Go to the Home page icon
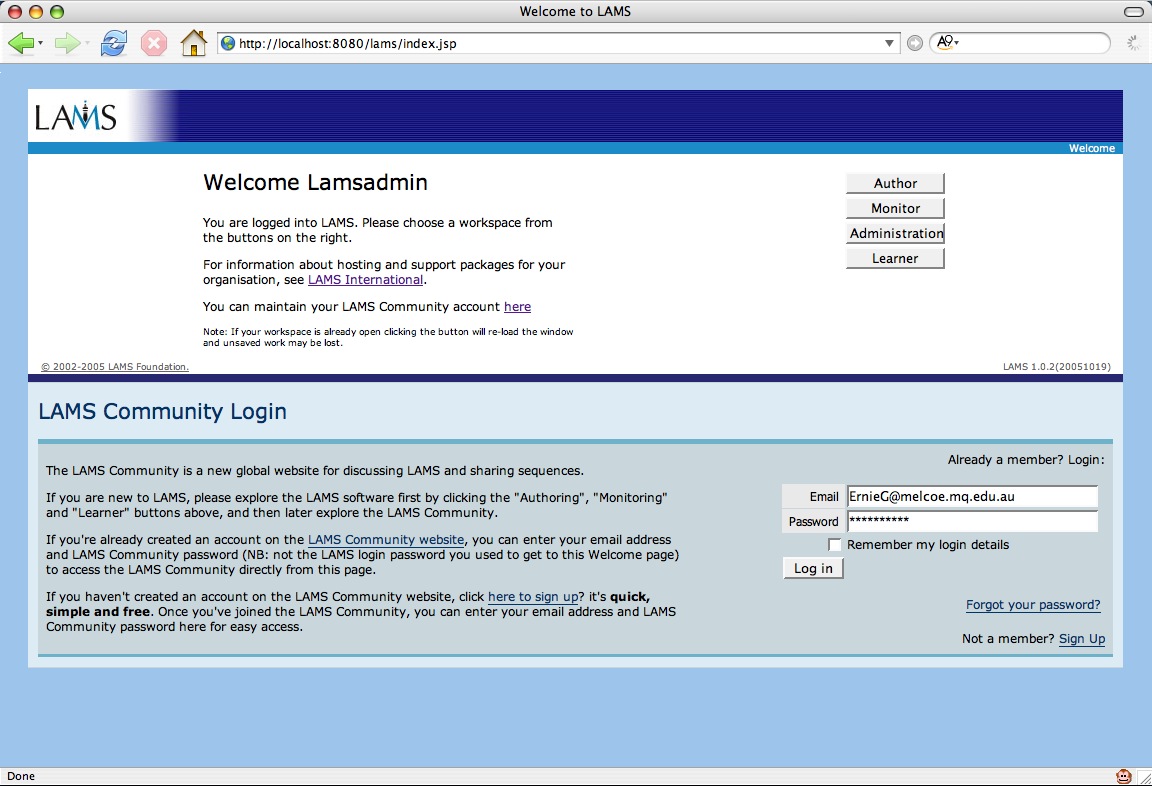The image size is (1152, 786). click(x=193, y=44)
